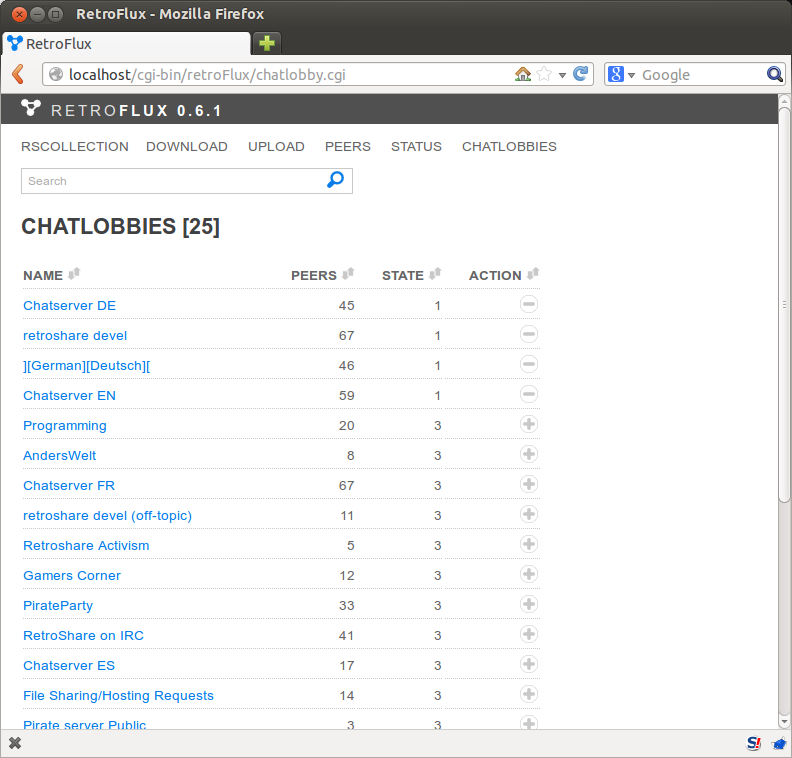This screenshot has width=792, height=758.
Task: Bookmark this page with the star icon
Action: pyautogui.click(x=544, y=74)
